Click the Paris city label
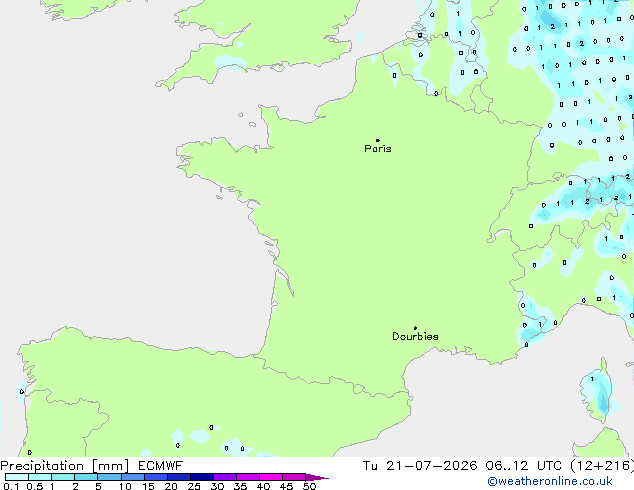The height and width of the screenshot is (490, 634). (378, 149)
